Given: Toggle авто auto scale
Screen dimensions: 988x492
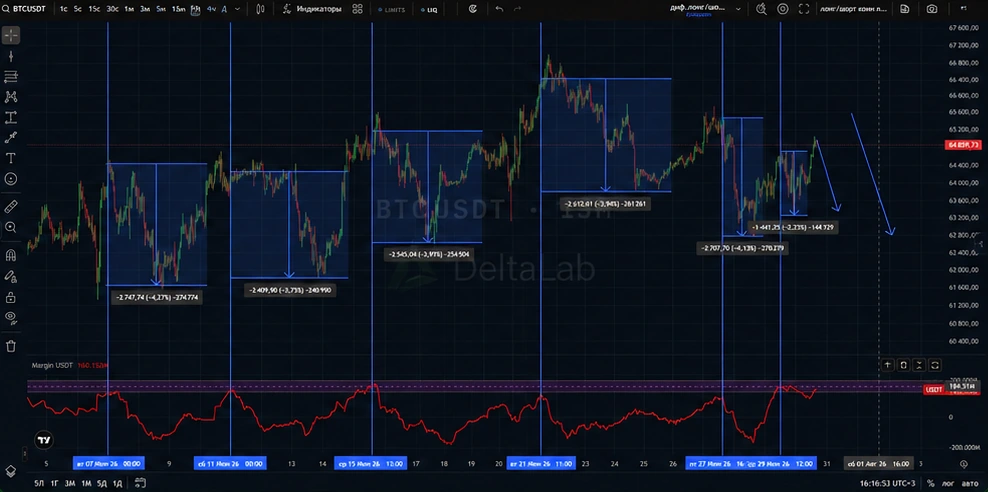Looking at the screenshot, I should (x=969, y=484).
